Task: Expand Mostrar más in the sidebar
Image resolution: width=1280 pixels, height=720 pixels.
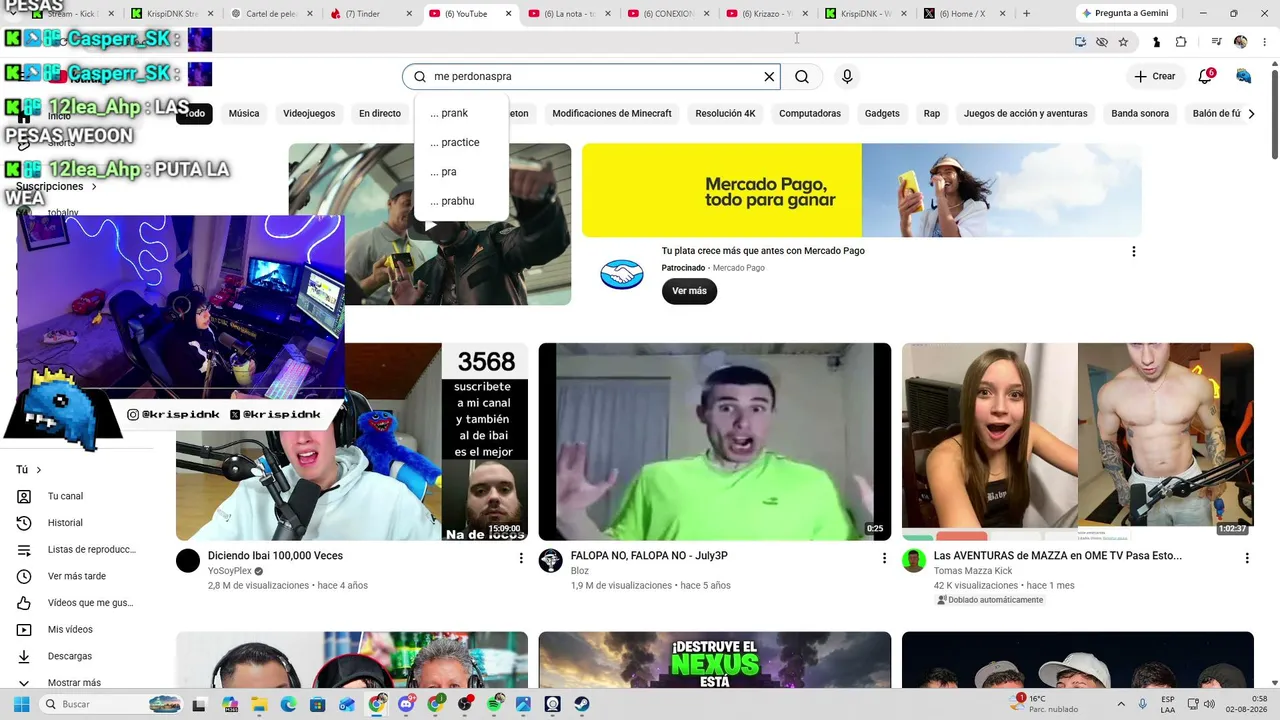Action: point(79,682)
